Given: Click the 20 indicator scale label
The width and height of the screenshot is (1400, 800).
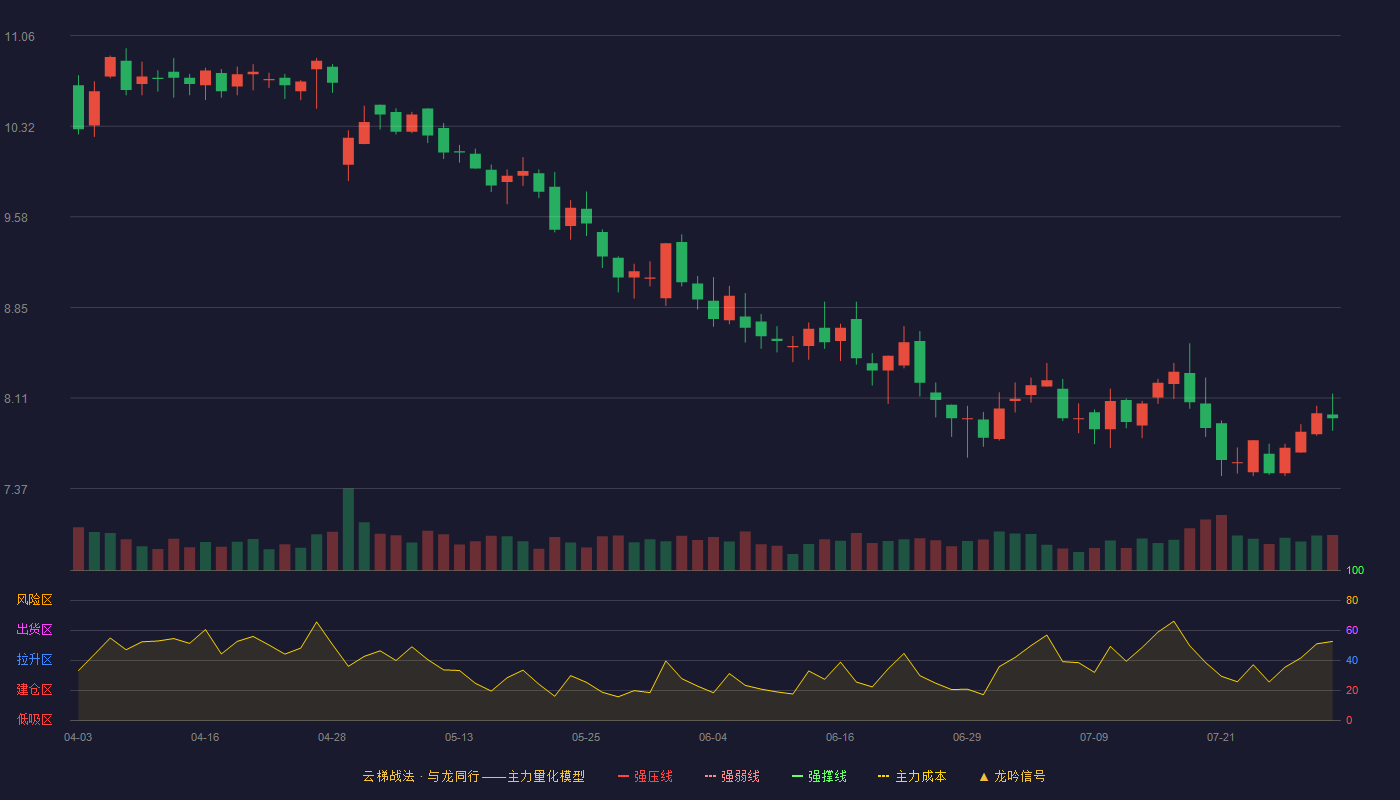Looking at the screenshot, I should point(1352,690).
